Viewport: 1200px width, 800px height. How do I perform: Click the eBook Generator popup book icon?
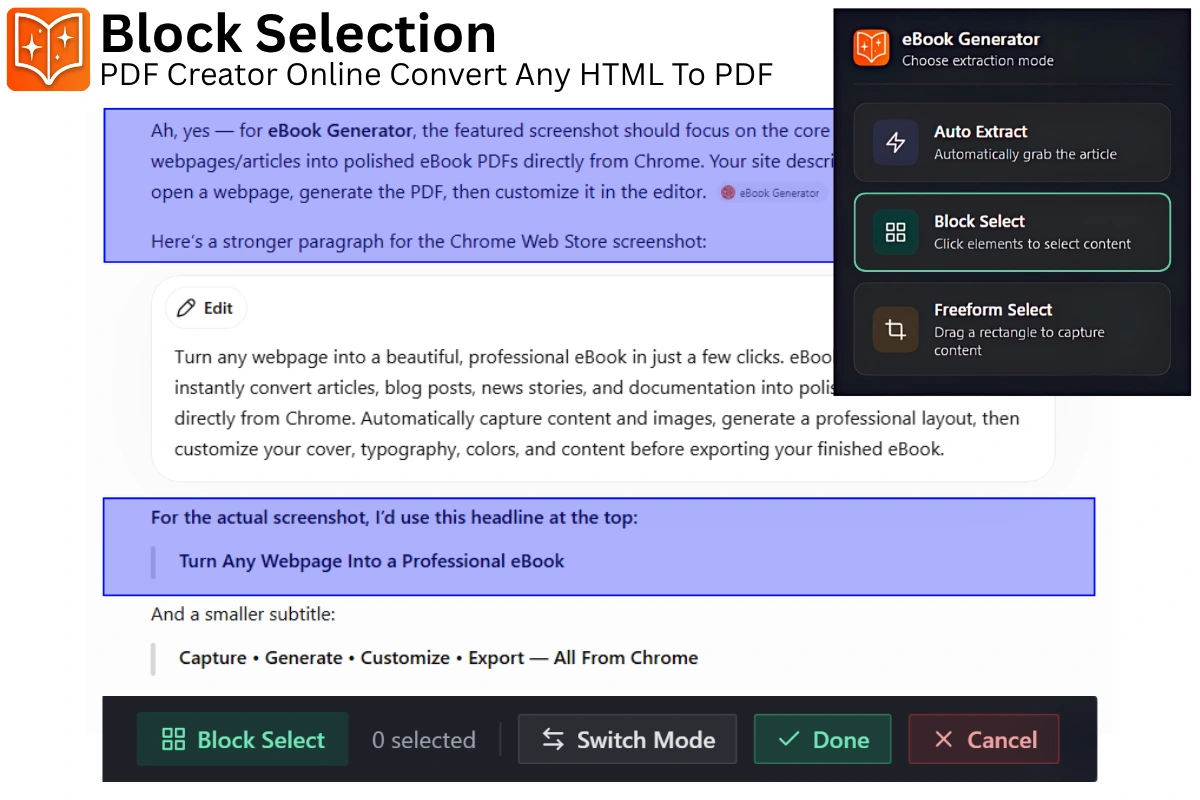click(871, 47)
